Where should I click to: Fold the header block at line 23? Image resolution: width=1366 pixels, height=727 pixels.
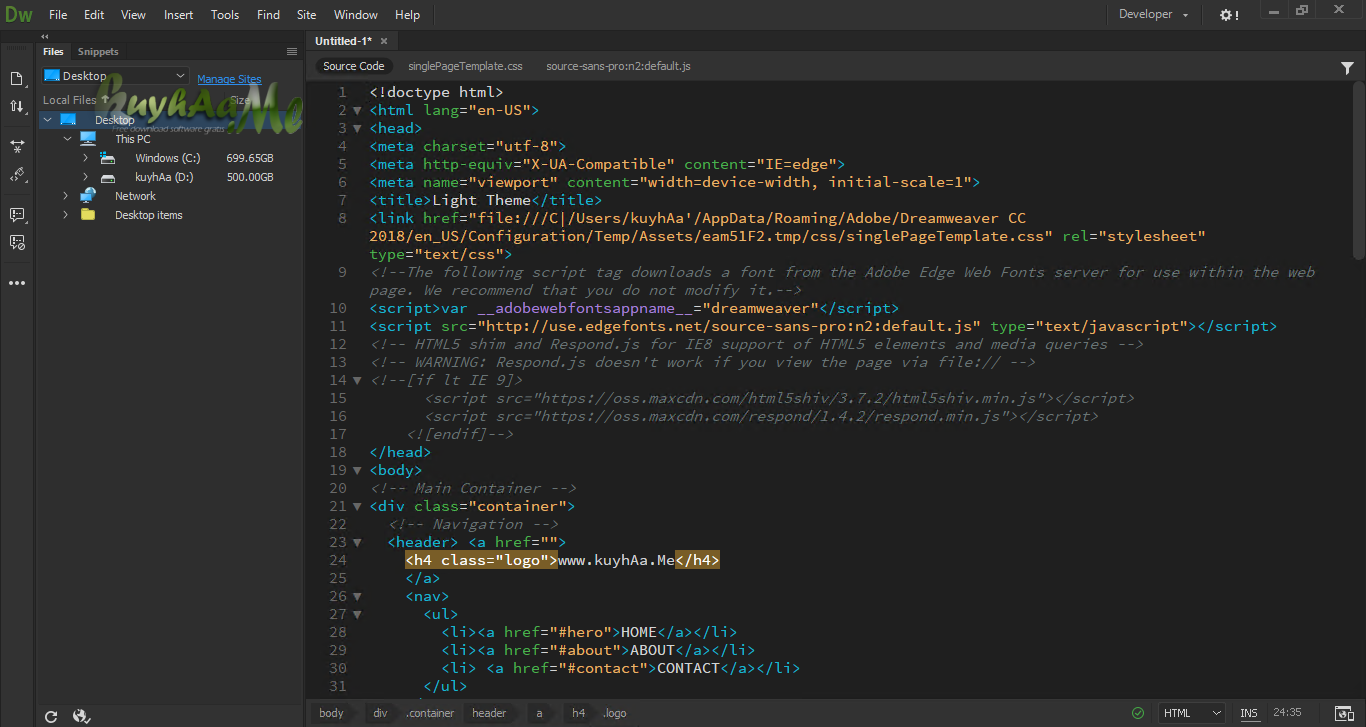357,542
